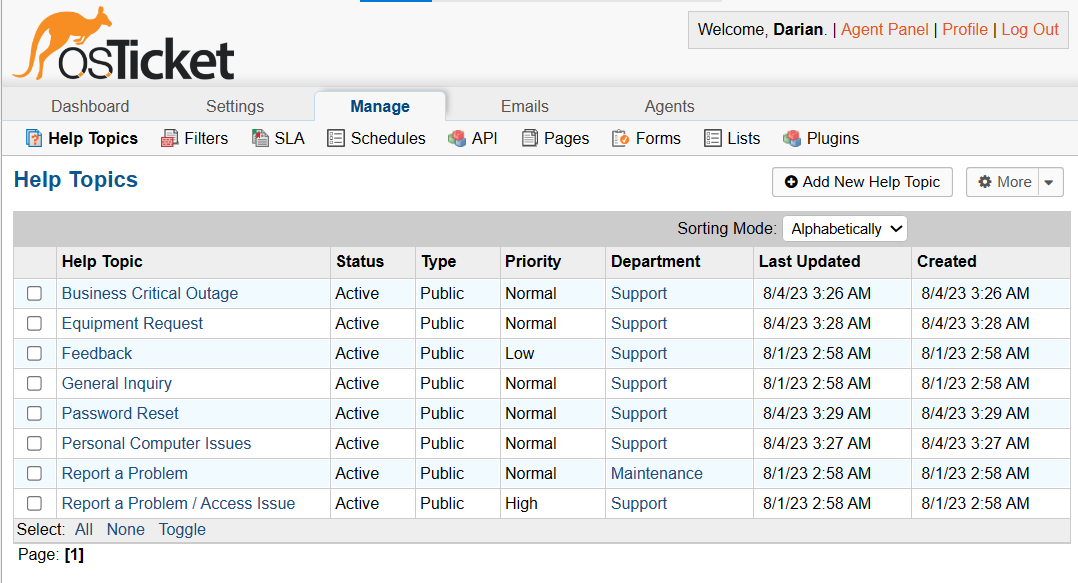
Task: Open the Sorting Mode dropdown
Action: click(844, 228)
